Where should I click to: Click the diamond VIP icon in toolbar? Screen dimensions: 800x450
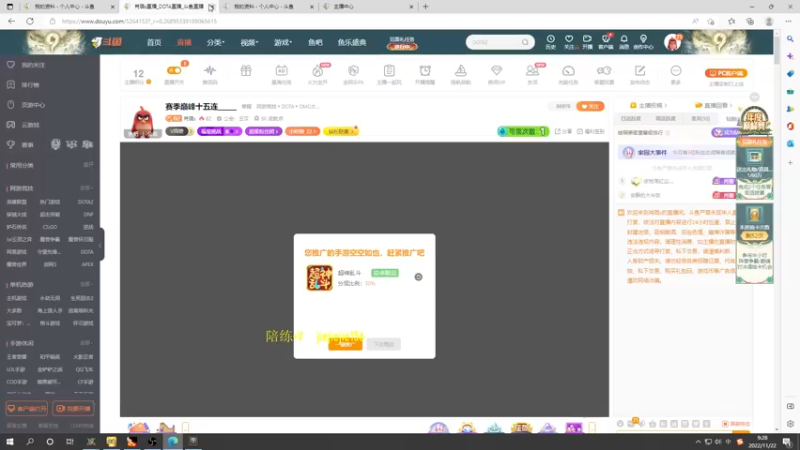pos(496,70)
